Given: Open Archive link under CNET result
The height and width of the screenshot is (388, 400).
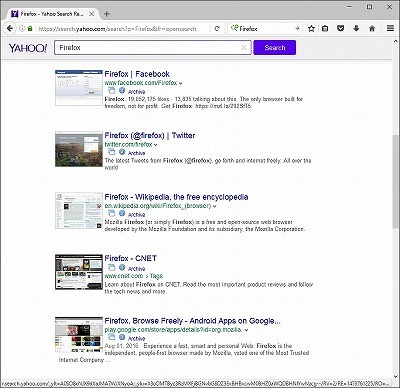Looking at the screenshot, I should 137,269.
